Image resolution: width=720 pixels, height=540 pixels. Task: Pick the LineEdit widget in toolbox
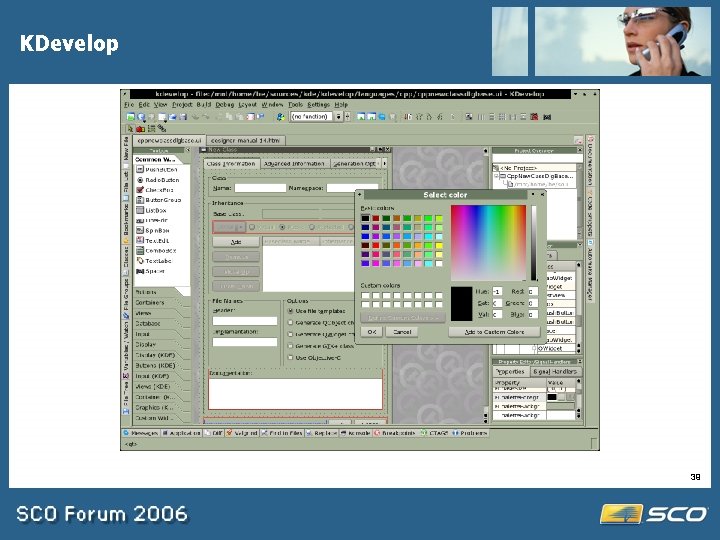[x=152, y=220]
